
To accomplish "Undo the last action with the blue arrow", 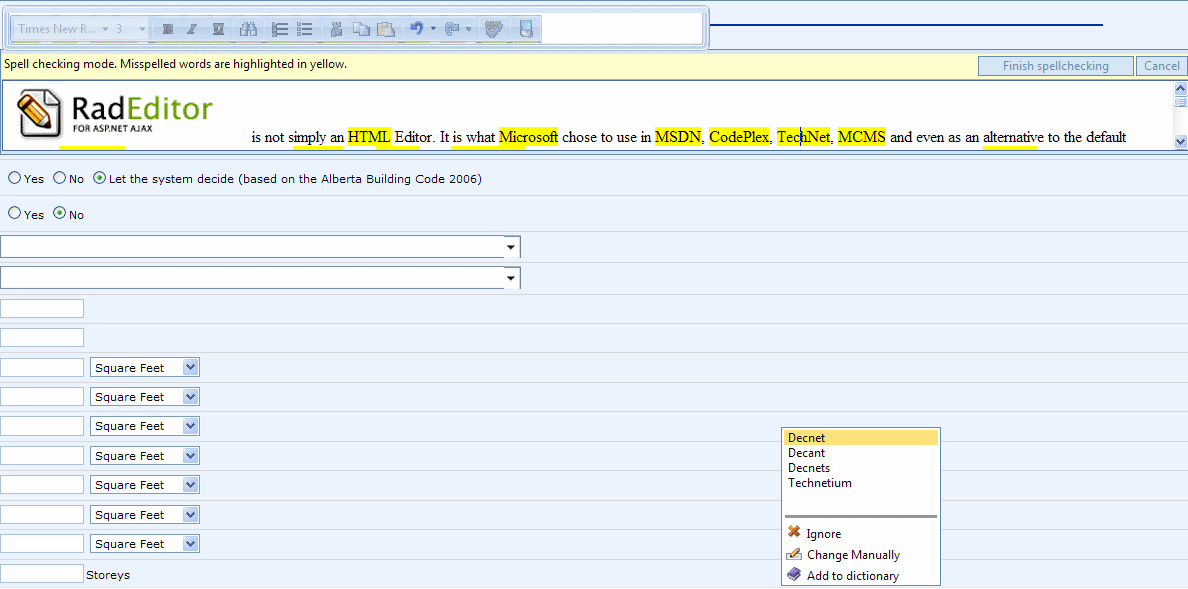I will (416, 29).
